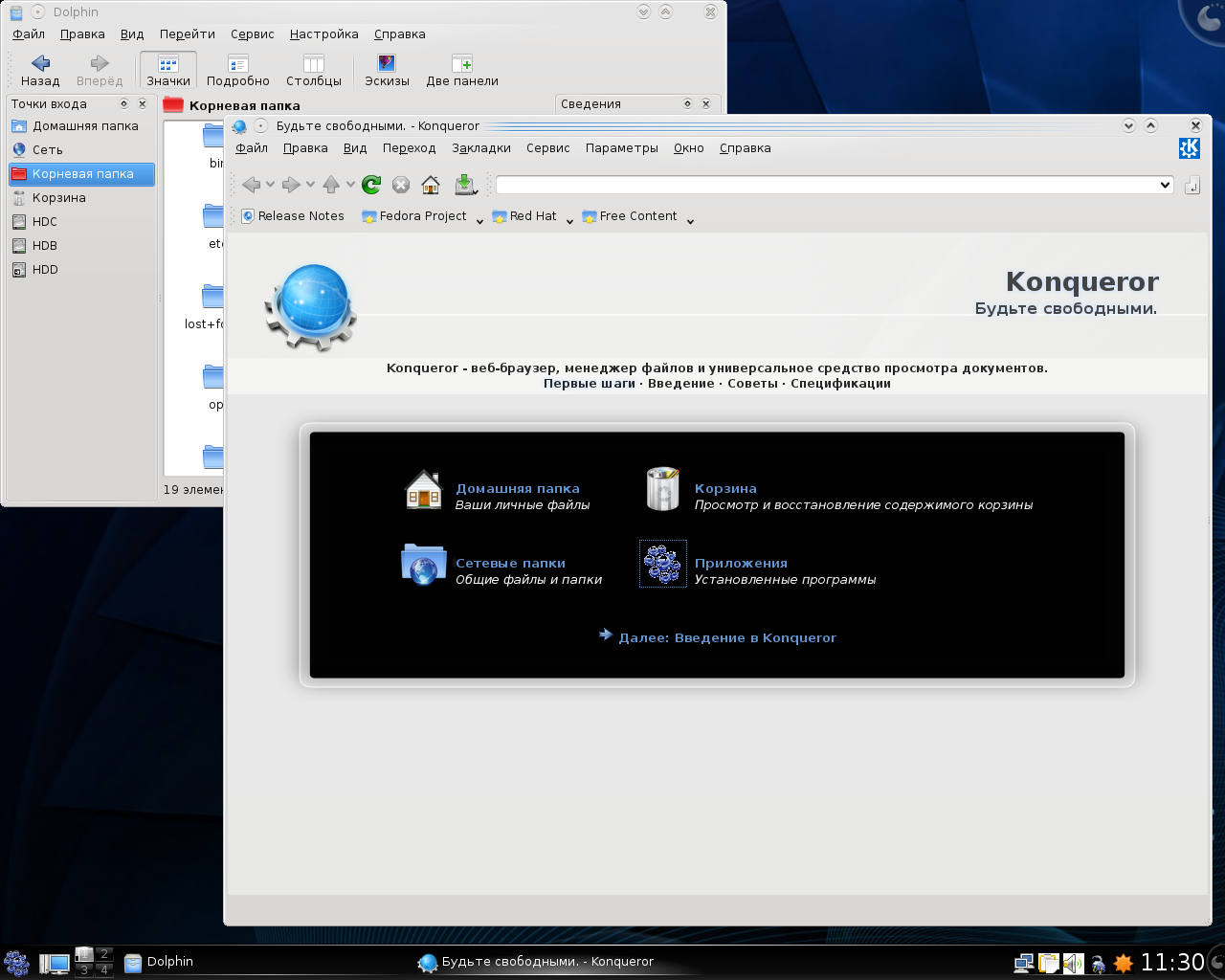Click the Введение link on start page
This screenshot has height=980, width=1225.
click(681, 384)
